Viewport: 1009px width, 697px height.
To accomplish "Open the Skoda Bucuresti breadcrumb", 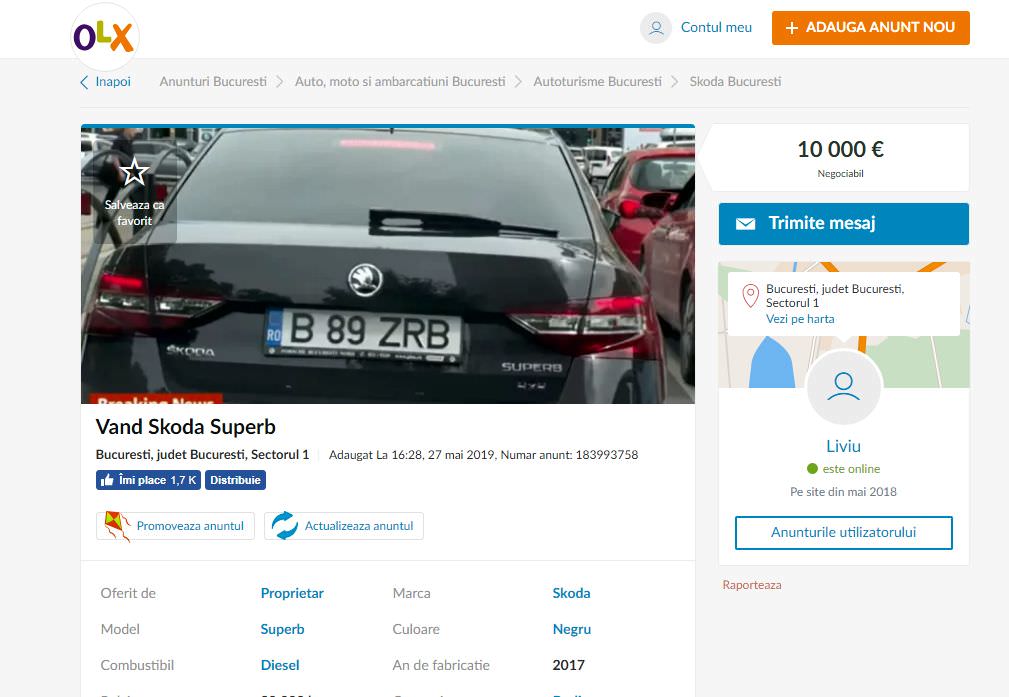I will click(x=736, y=82).
